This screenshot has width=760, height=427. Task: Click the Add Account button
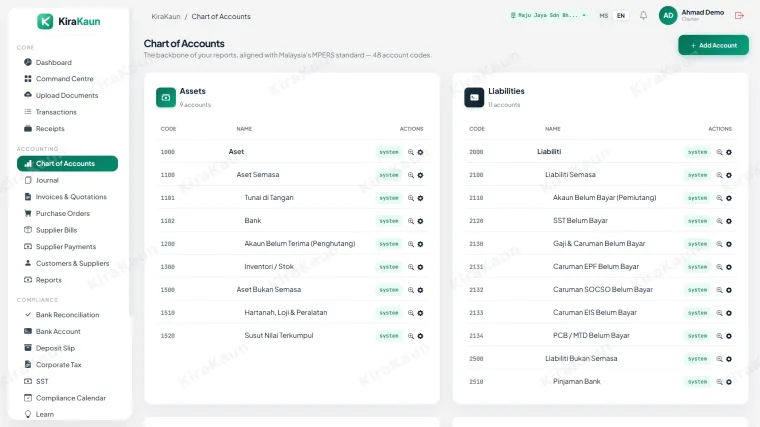713,45
